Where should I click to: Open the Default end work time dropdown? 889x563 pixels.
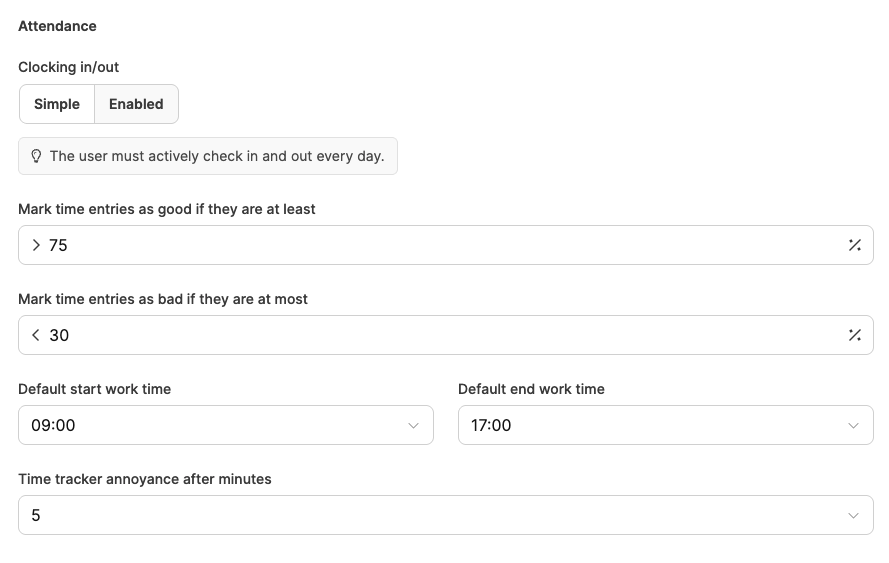[650, 425]
